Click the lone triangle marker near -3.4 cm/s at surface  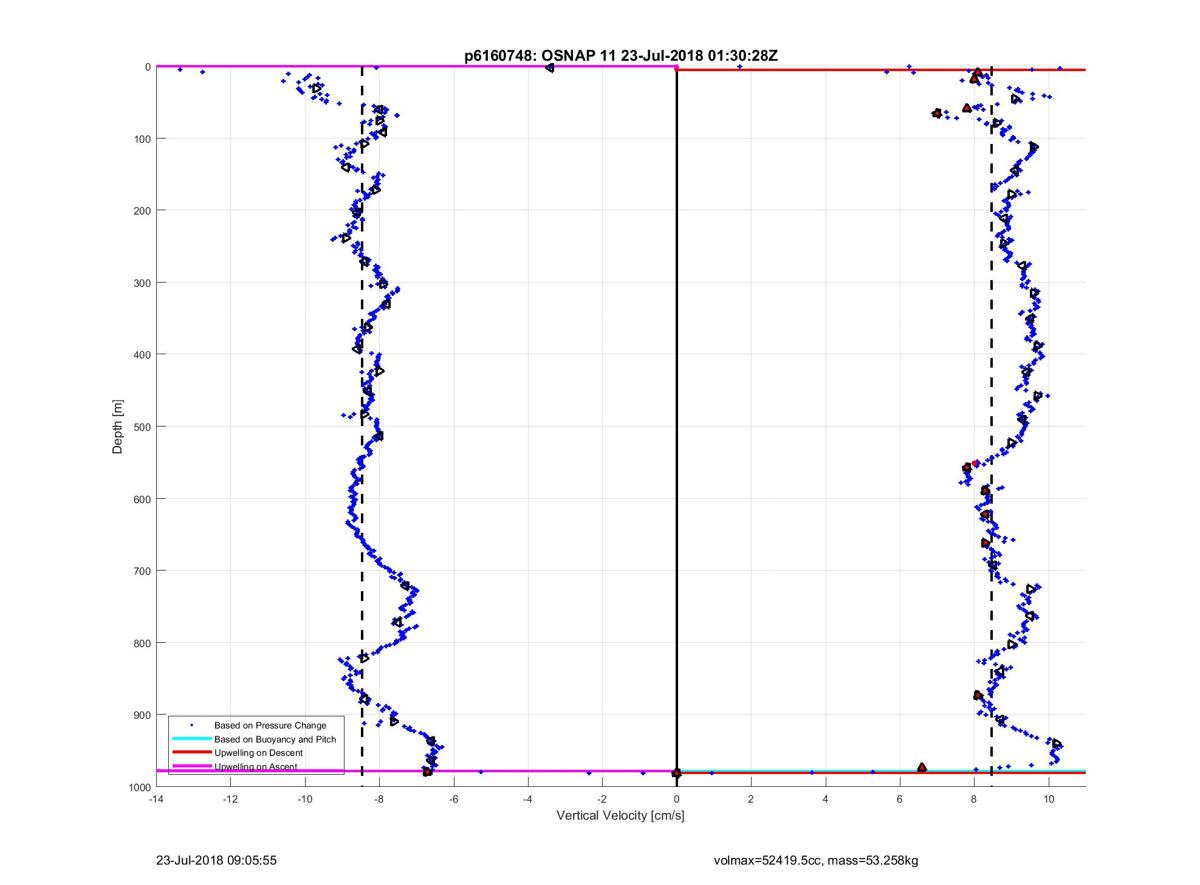pos(550,67)
